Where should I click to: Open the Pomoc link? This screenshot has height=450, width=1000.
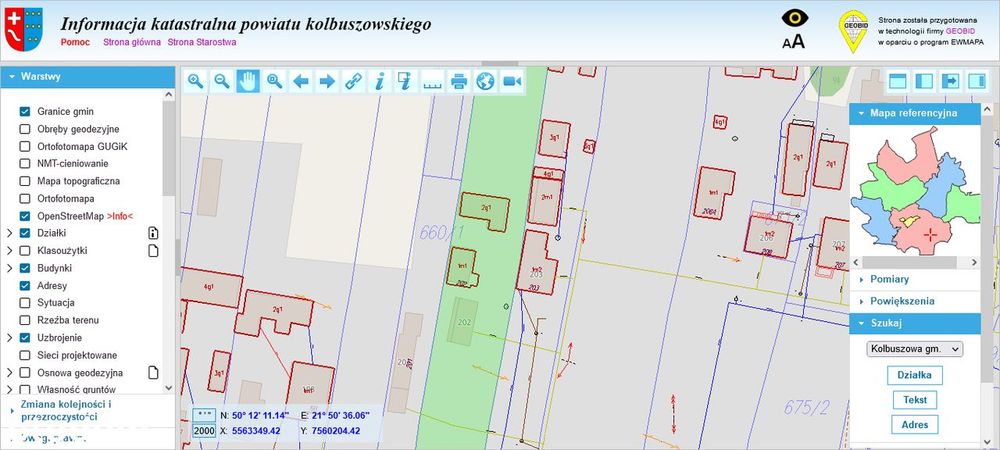click(75, 43)
